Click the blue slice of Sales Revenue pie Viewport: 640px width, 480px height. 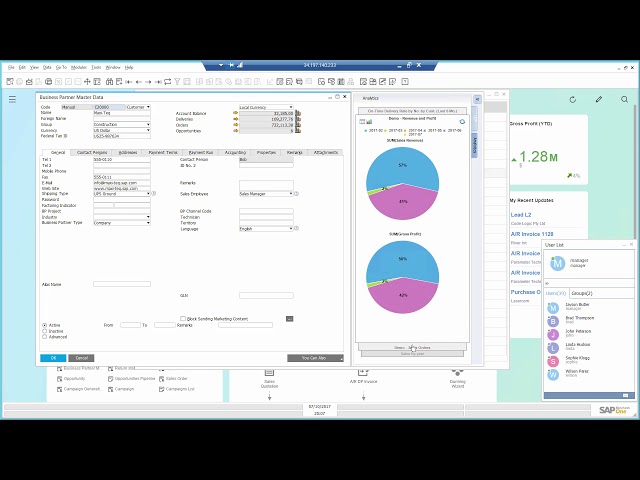point(402,165)
